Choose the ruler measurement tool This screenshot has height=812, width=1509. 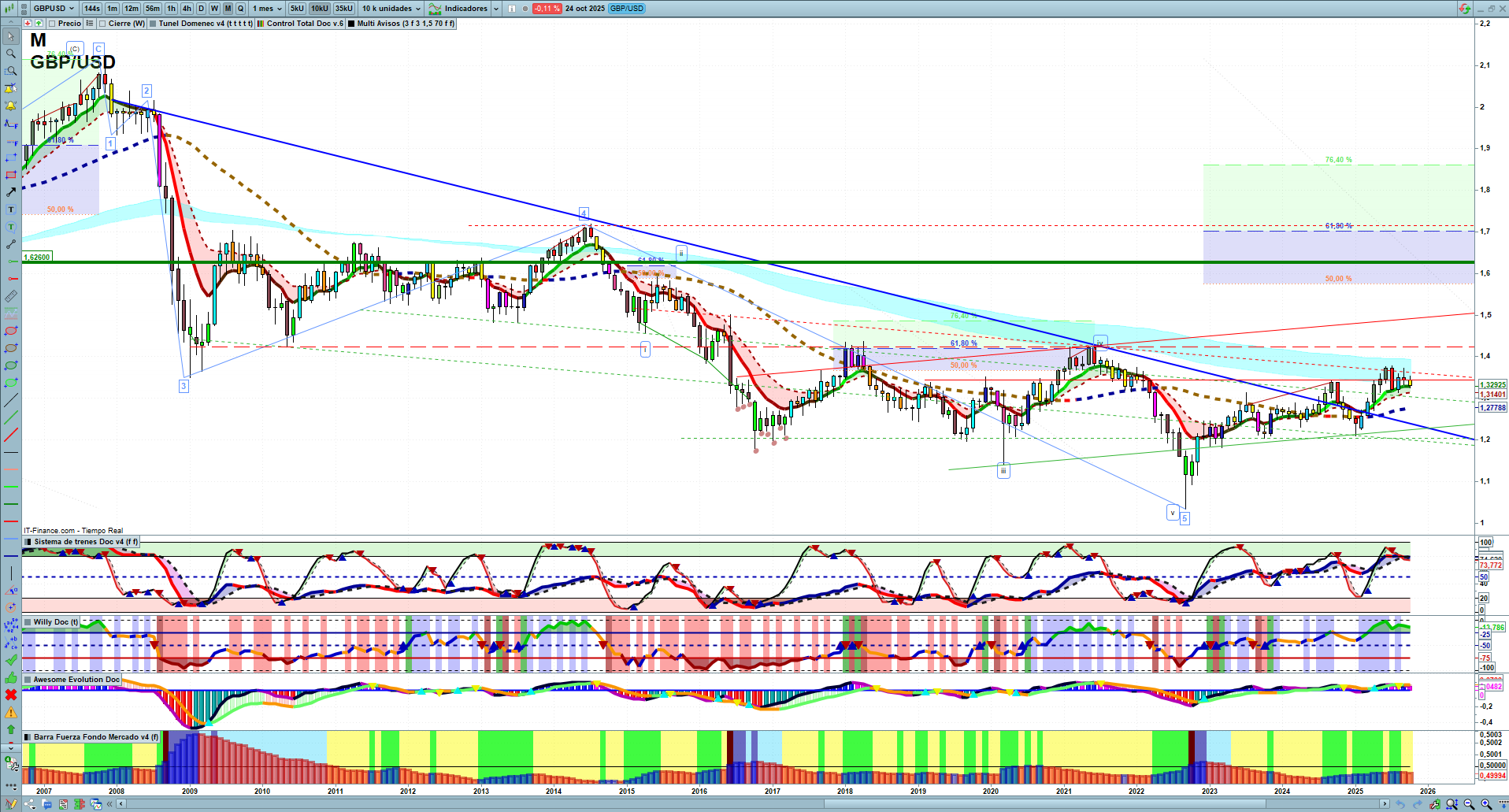10,296
